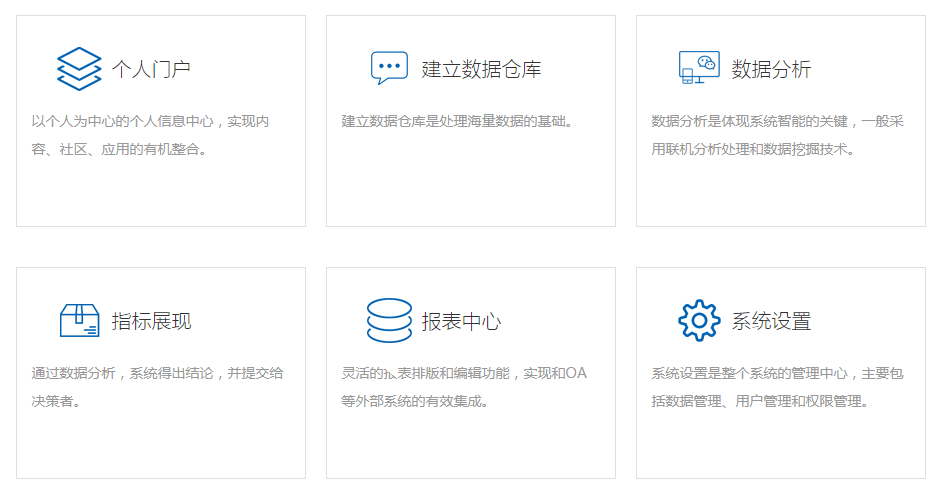
Task: Select the 数据分析 heading
Action: (x=771, y=69)
